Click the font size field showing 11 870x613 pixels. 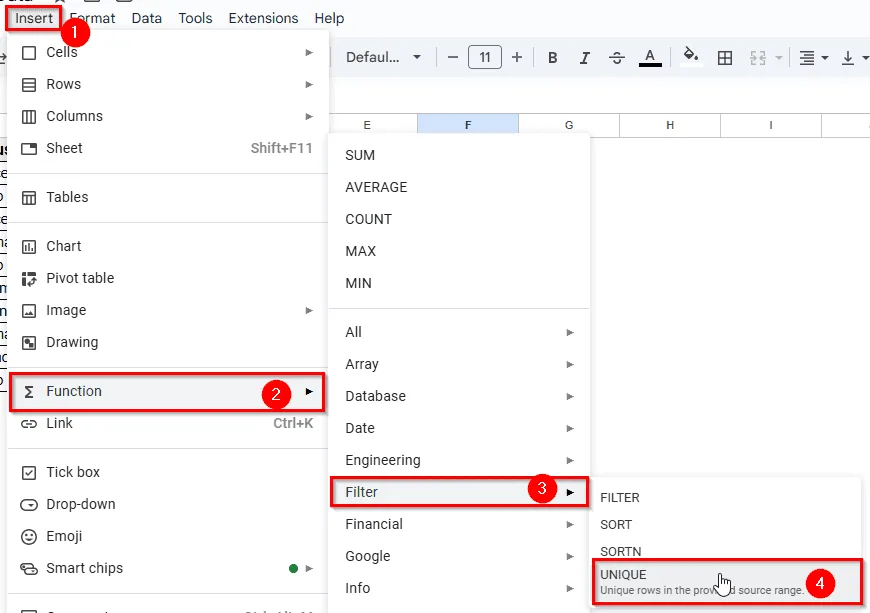[x=484, y=57]
